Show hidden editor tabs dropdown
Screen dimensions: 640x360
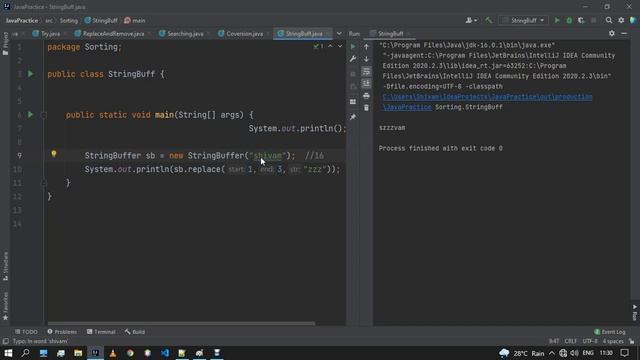pos(339,33)
